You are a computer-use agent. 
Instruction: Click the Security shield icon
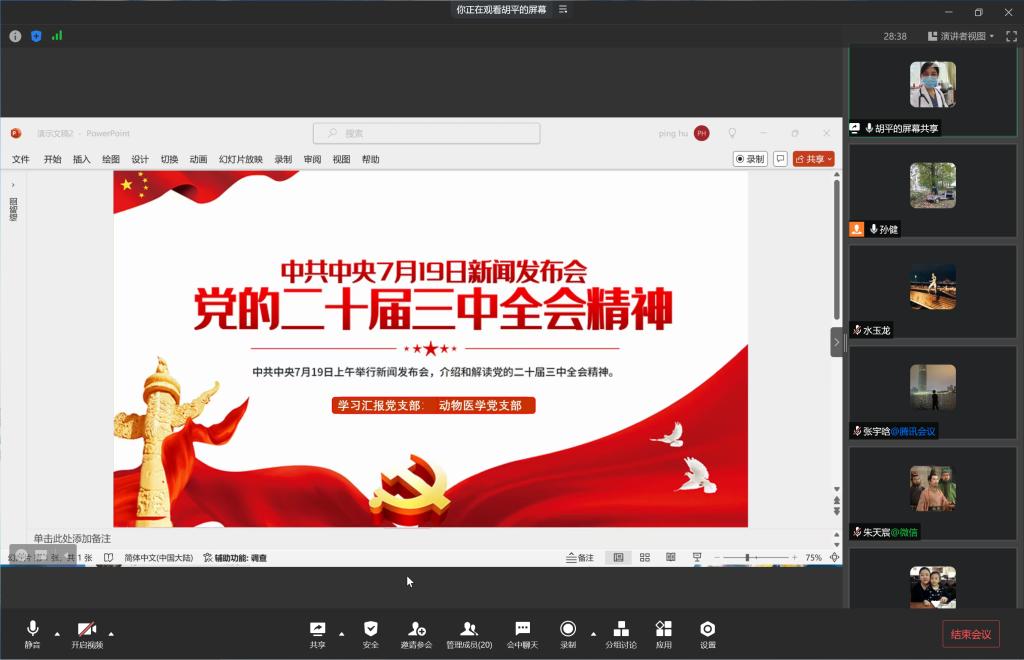[370, 629]
